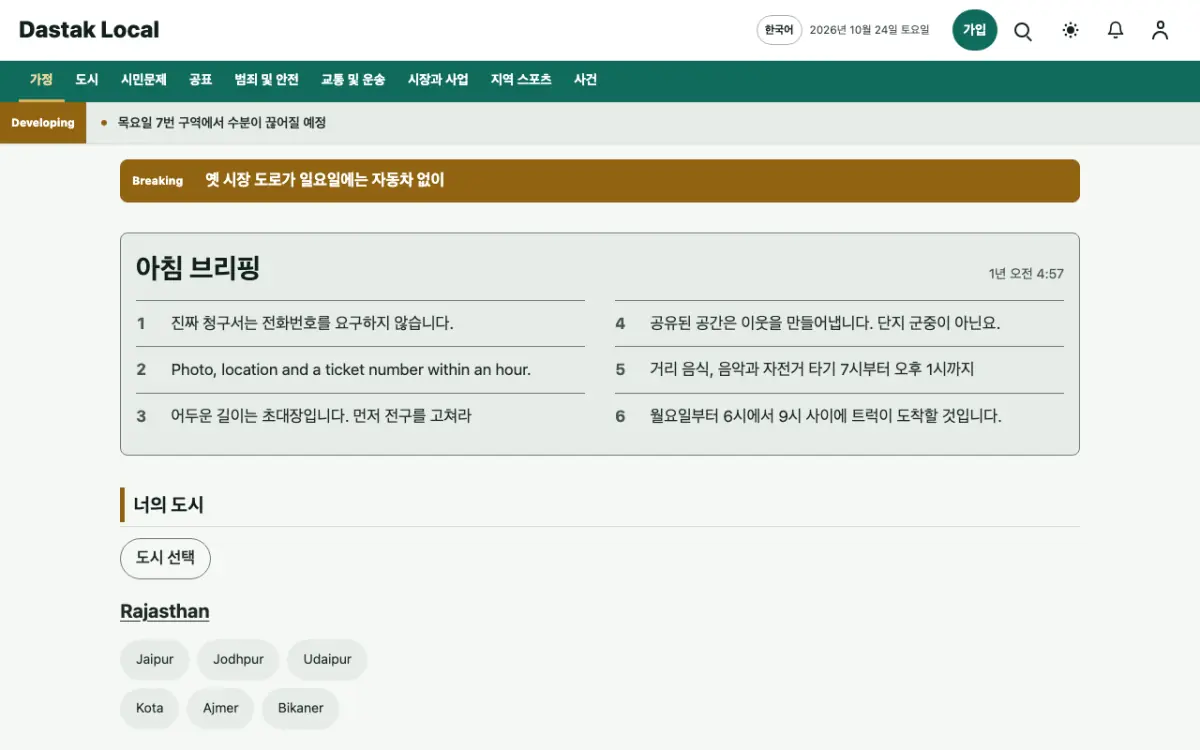This screenshot has height=750, width=1200.
Task: Open the 한국어 language selector
Action: (779, 30)
